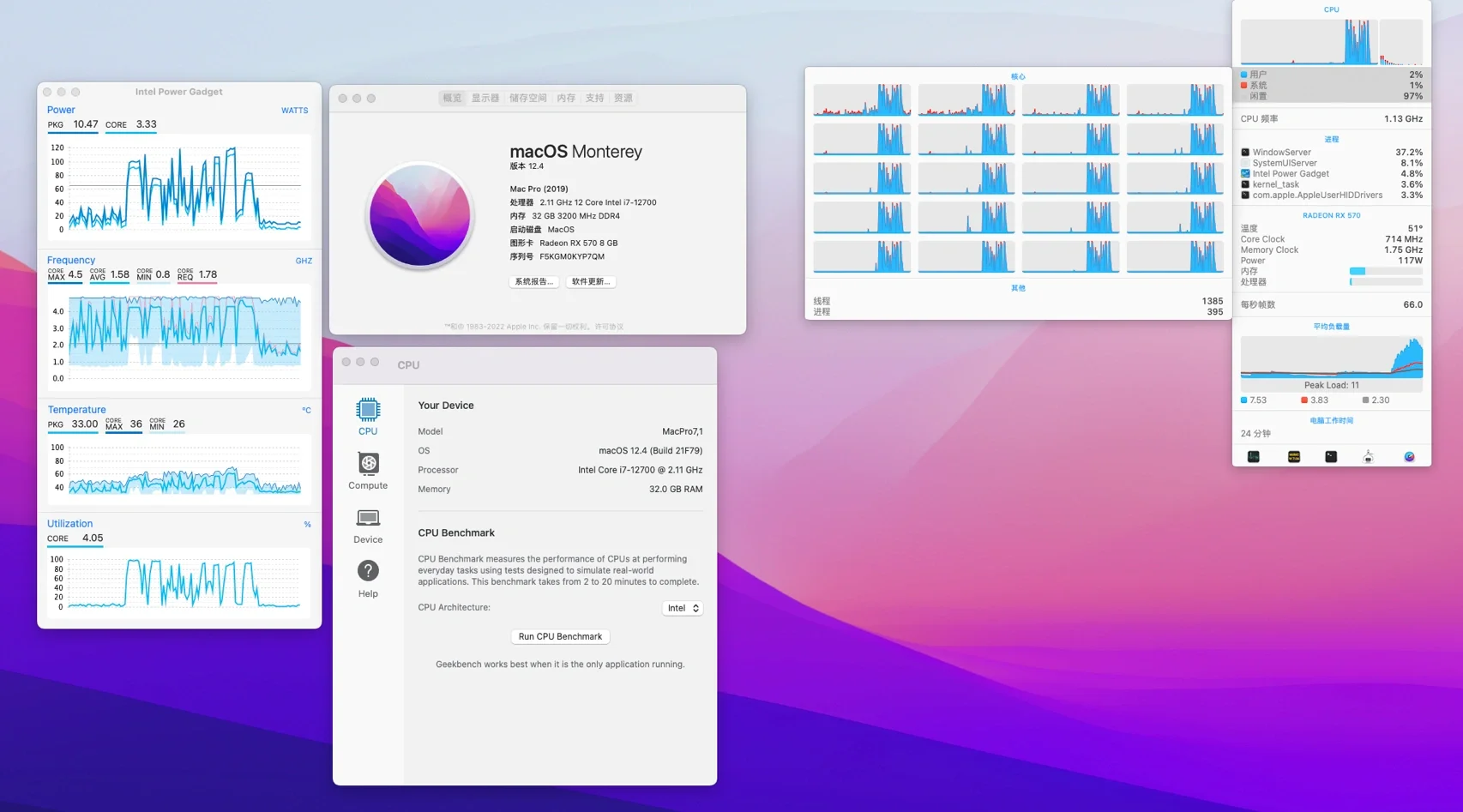This screenshot has width=1463, height=812.
Task: Open Terminal icon in iStat panel footer
Action: tap(1331, 457)
